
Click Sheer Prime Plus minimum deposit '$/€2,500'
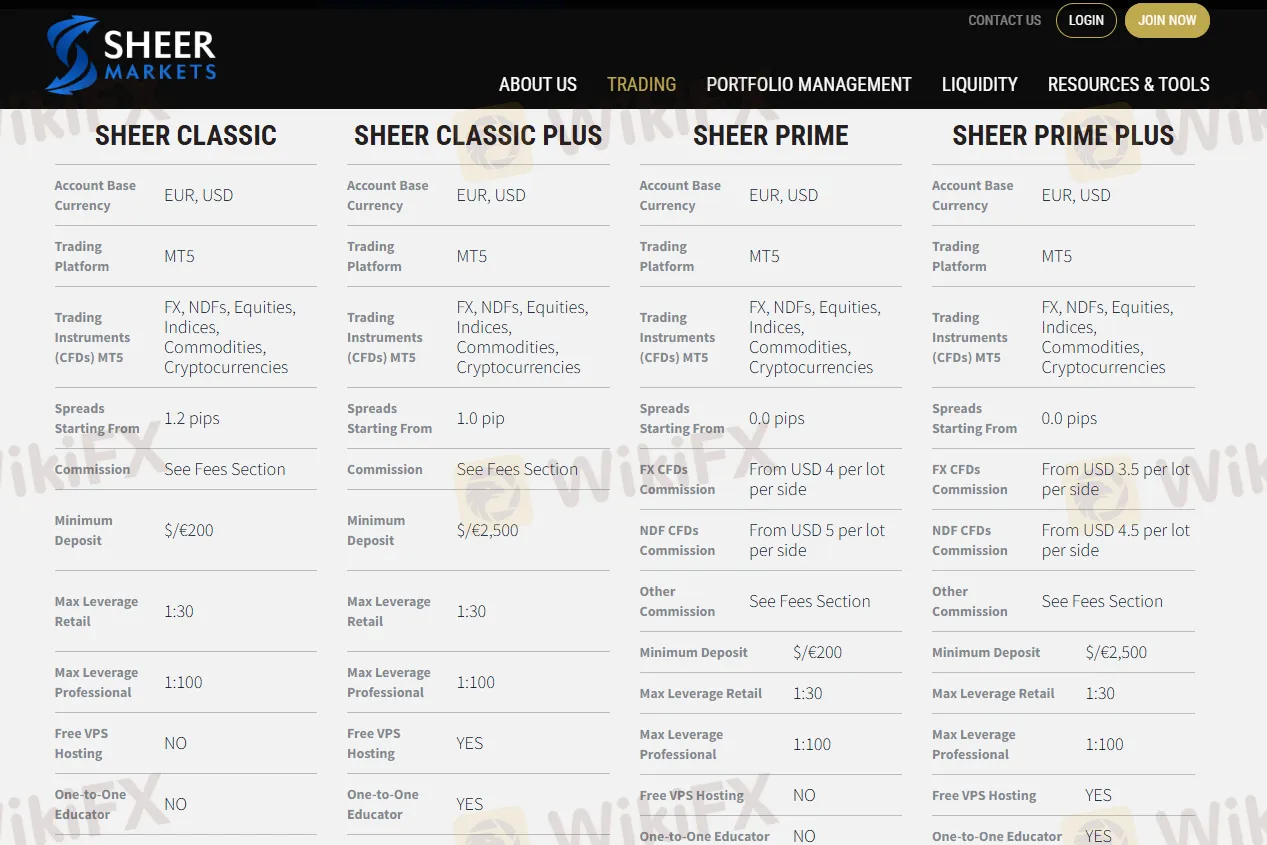point(1116,652)
